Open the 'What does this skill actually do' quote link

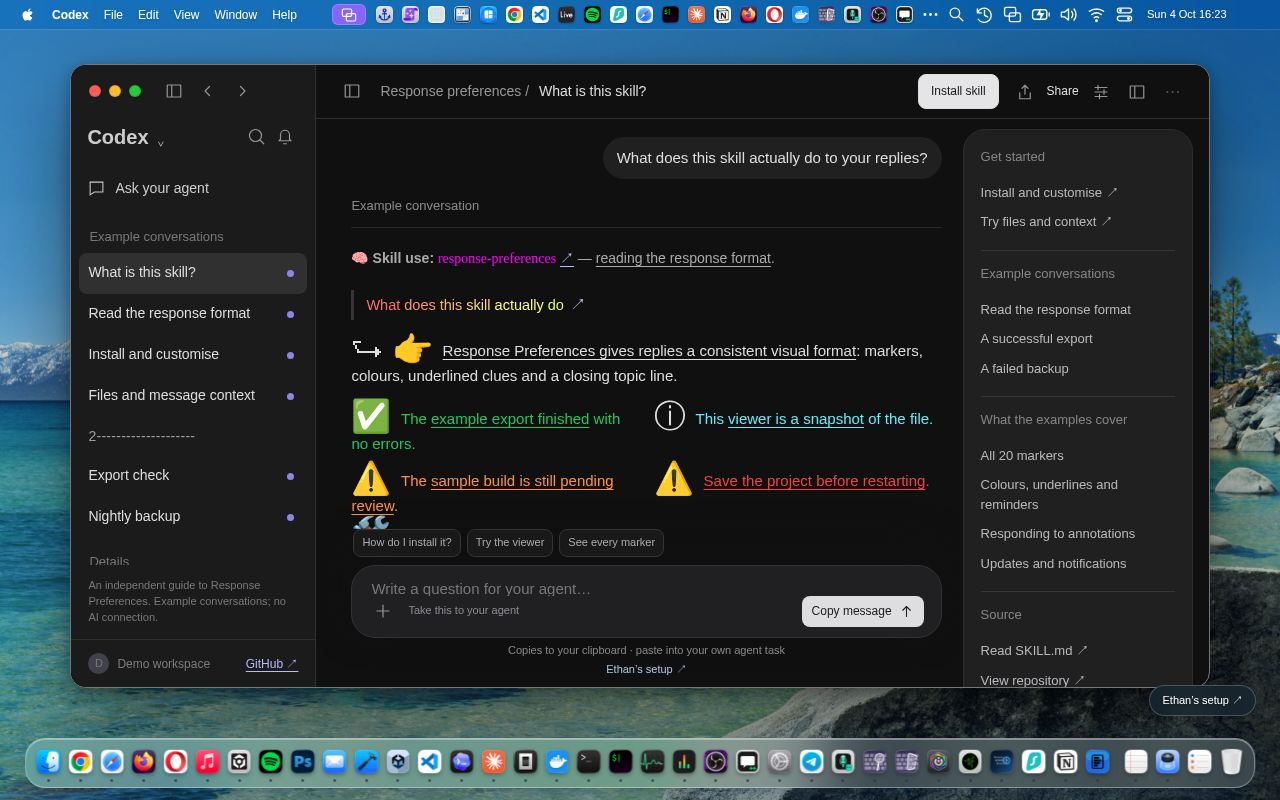475,304
